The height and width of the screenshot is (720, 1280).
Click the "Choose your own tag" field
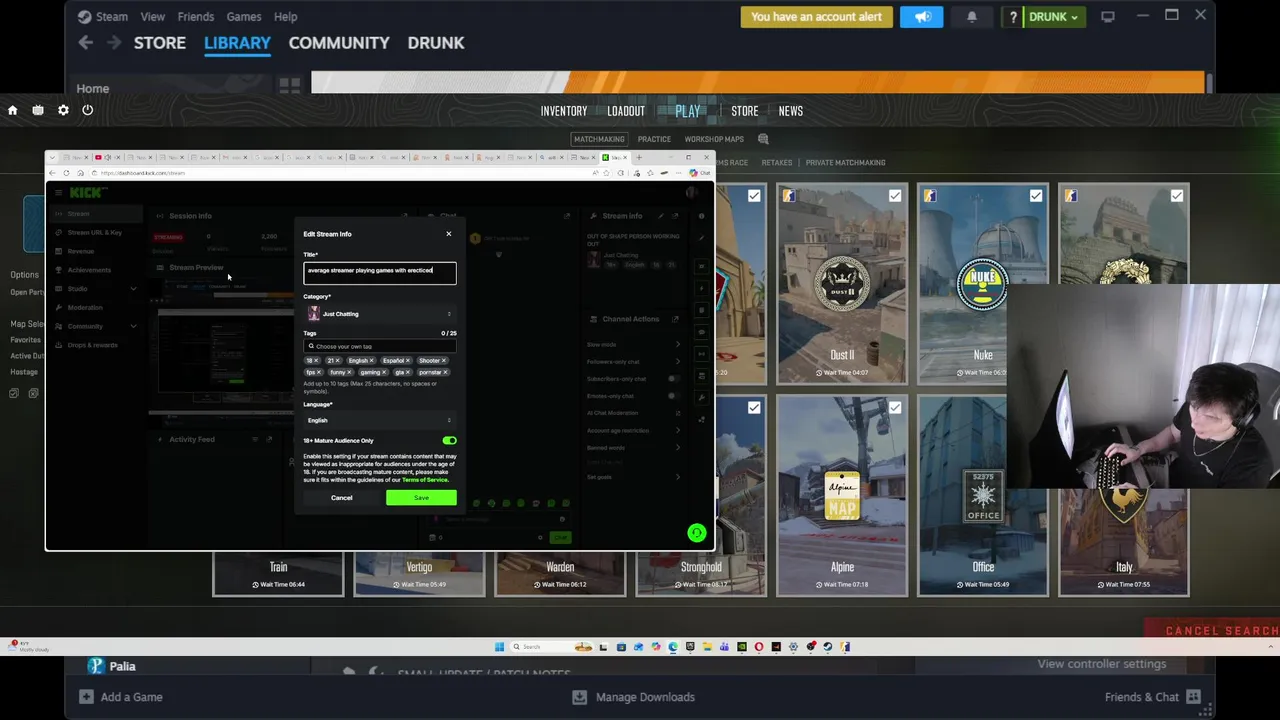[380, 346]
